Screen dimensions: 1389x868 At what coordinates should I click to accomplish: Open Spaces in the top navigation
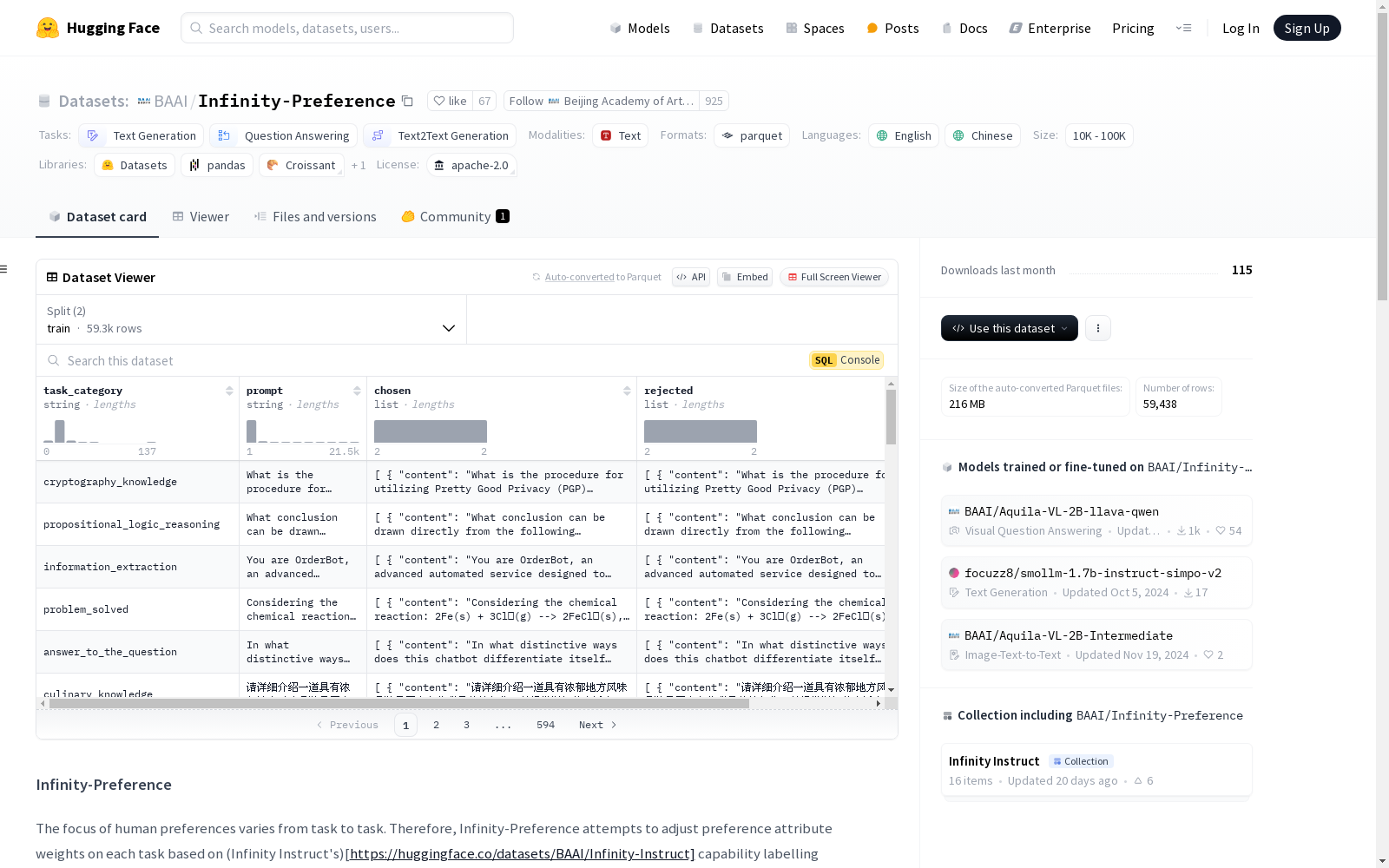[814, 28]
